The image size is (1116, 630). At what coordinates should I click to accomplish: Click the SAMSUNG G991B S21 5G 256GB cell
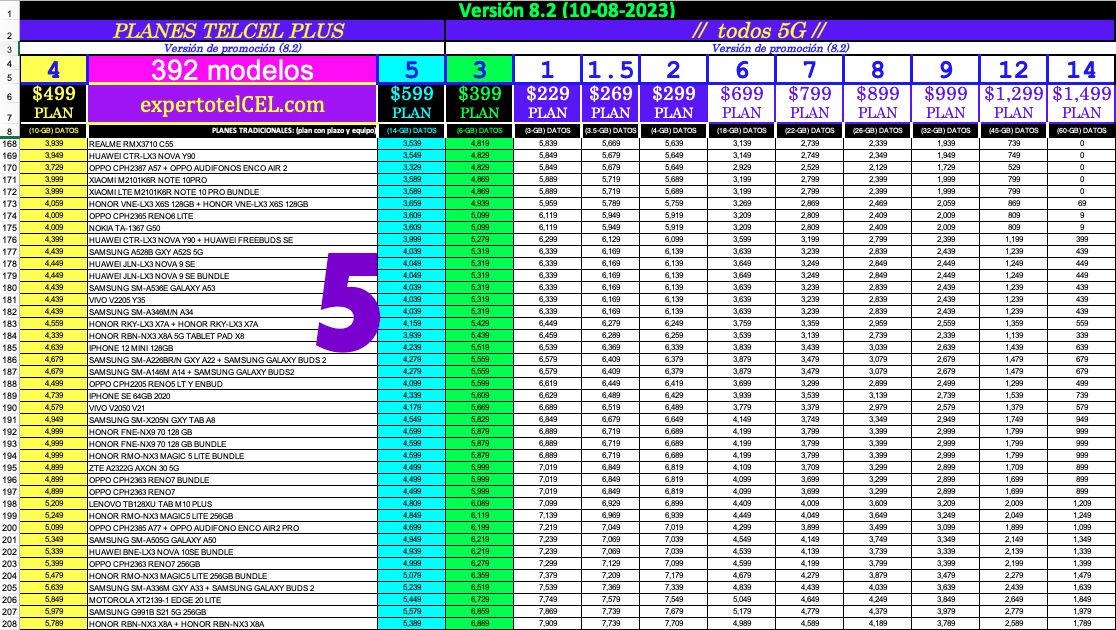tap(232, 611)
